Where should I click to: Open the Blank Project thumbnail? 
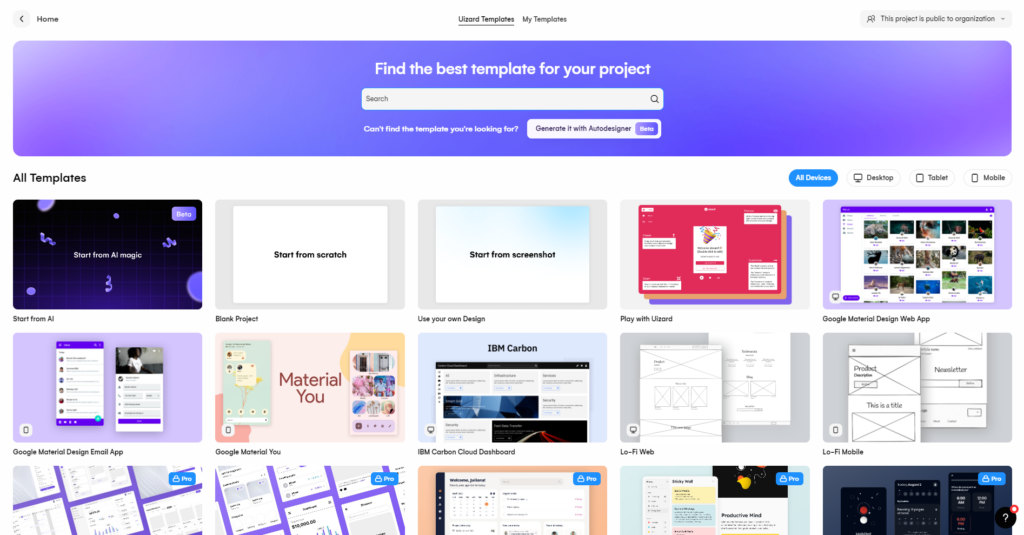coord(310,254)
